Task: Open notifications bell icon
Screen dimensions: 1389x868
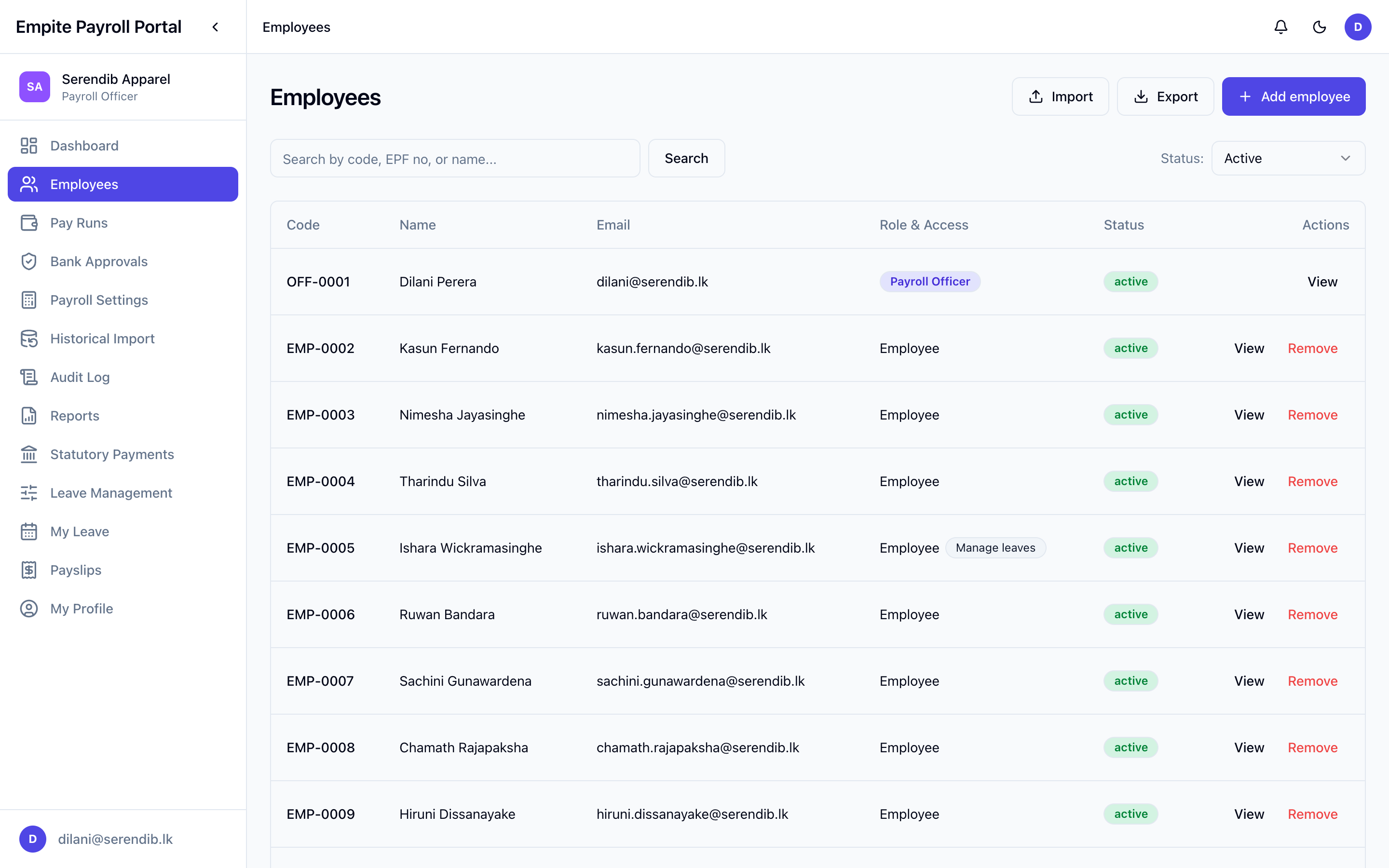Action: 1280,27
